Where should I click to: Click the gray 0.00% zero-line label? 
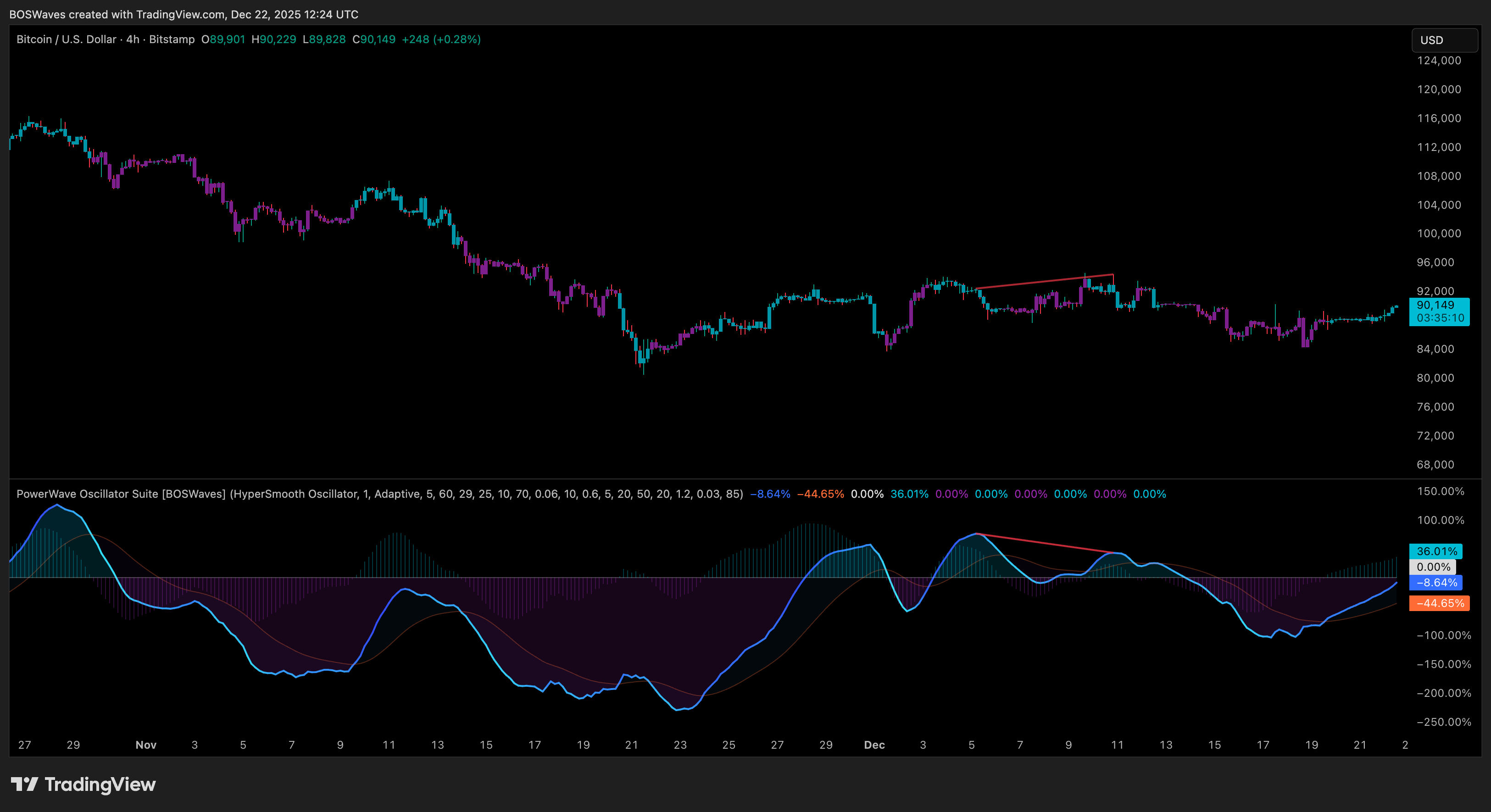[1433, 567]
